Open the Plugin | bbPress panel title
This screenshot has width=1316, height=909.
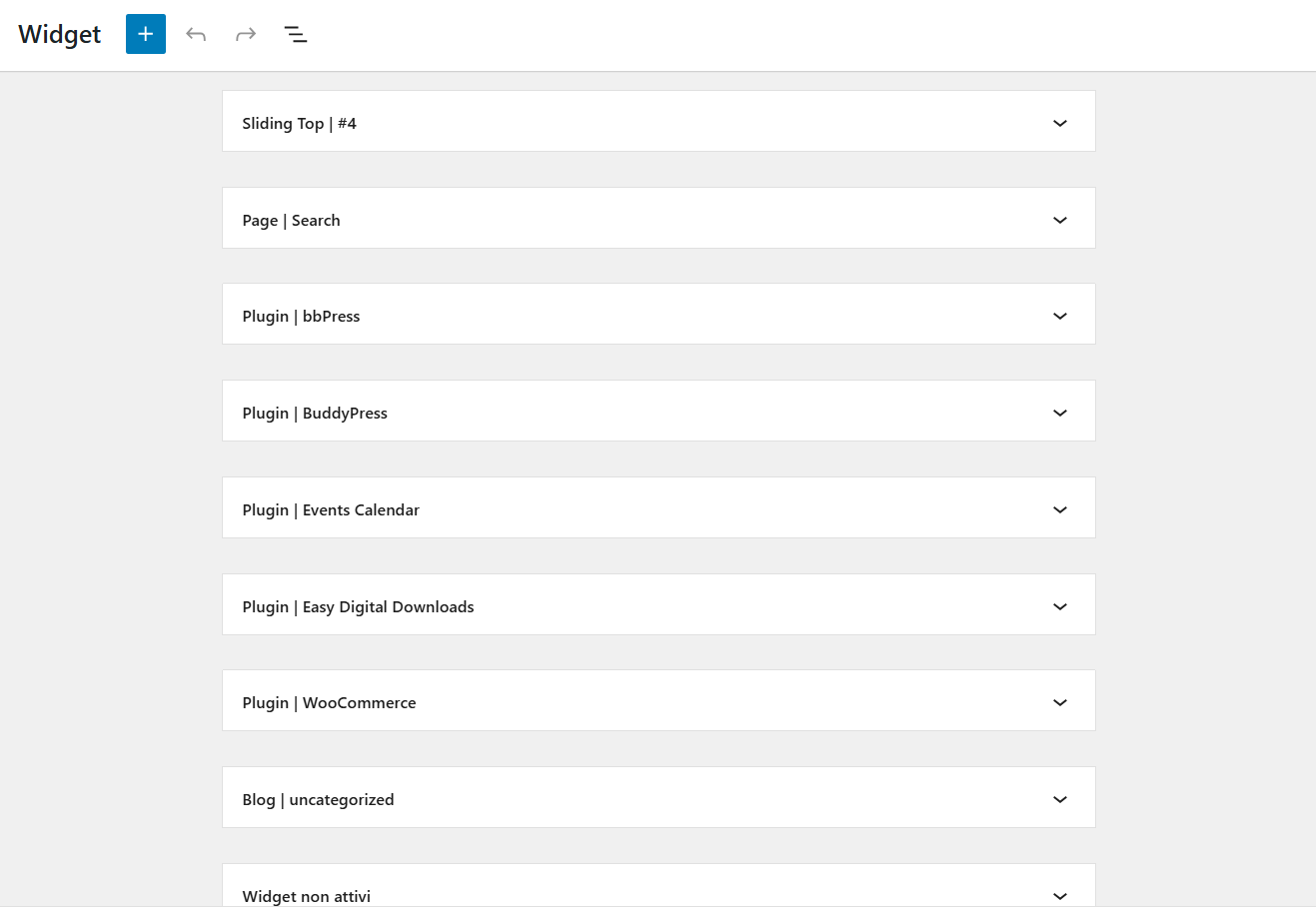tap(301, 317)
